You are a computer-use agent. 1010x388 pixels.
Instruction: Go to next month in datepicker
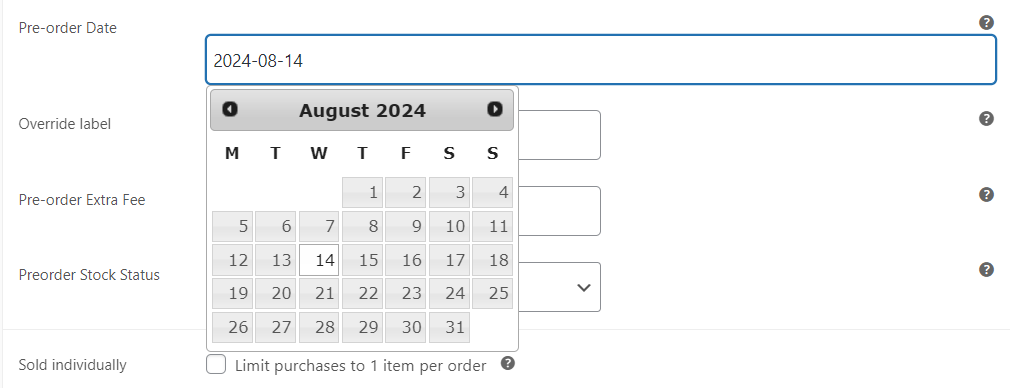[495, 110]
